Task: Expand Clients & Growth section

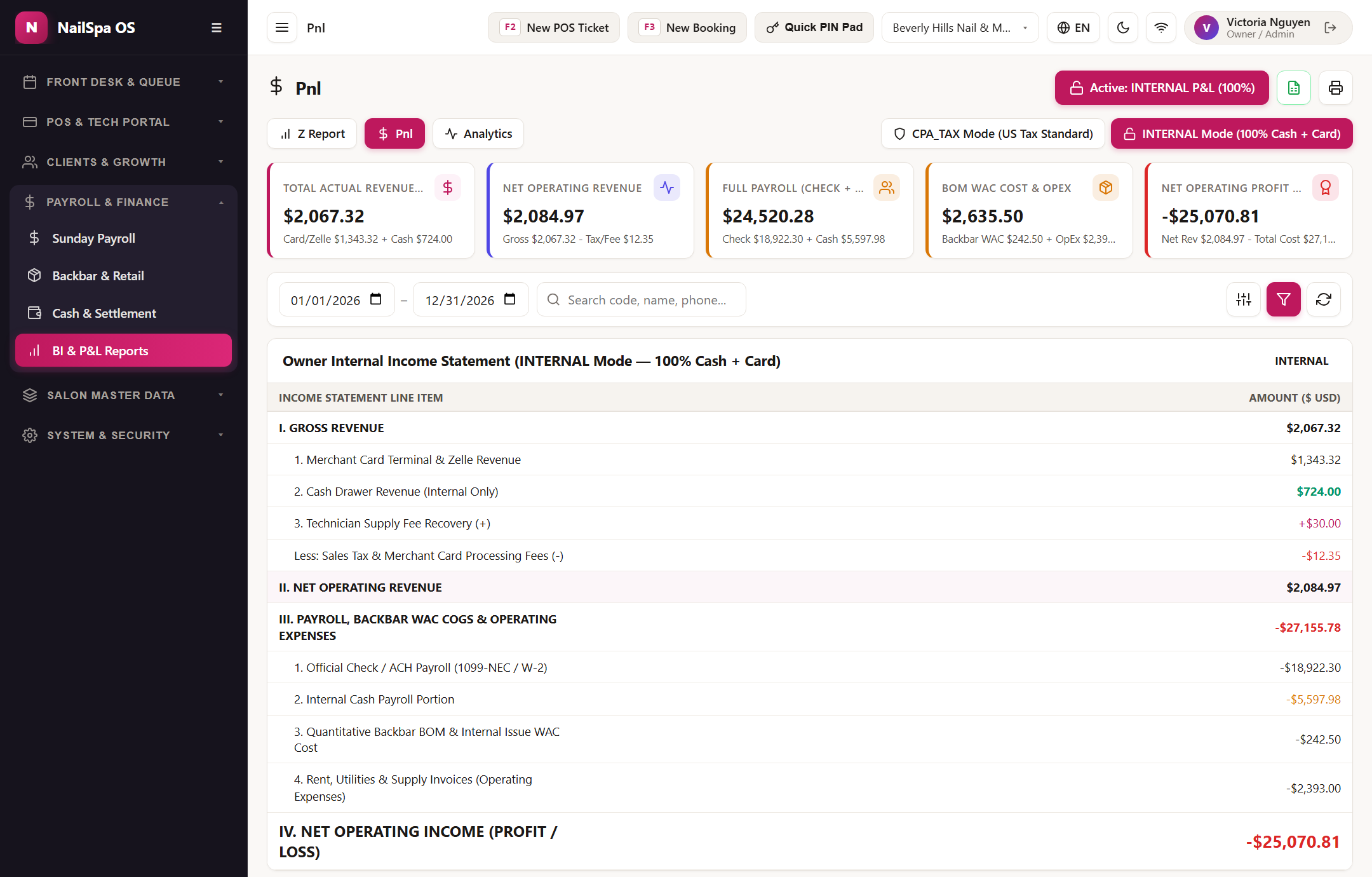Action: (x=124, y=162)
